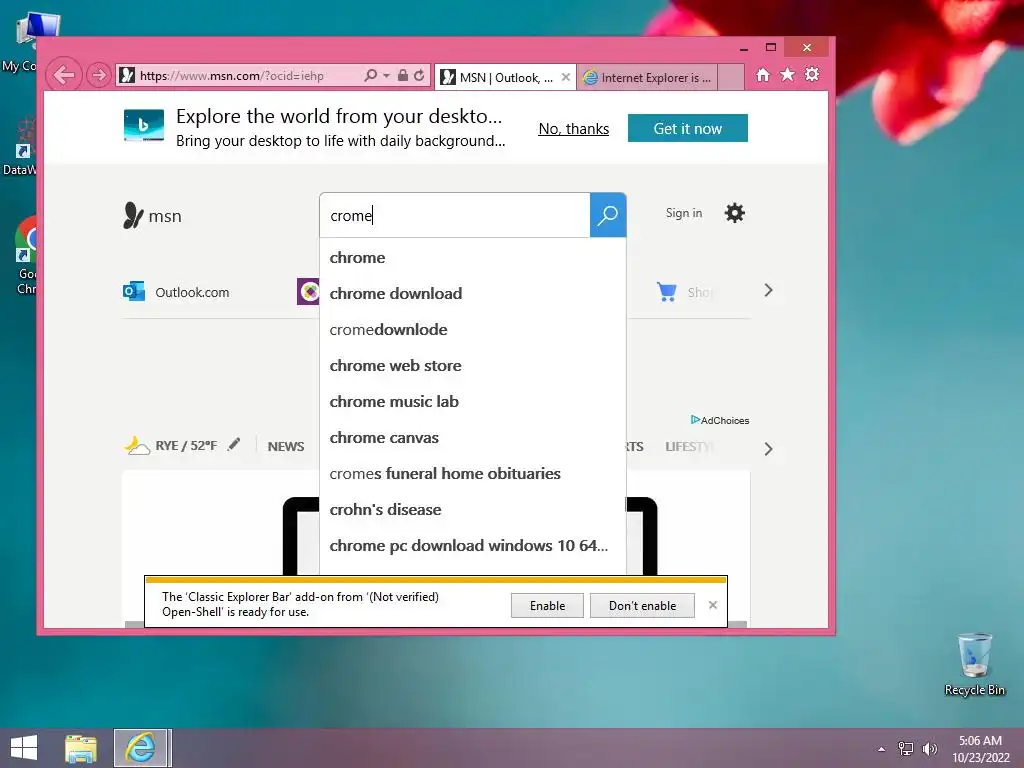Click the network icon in system tray

click(x=906, y=748)
